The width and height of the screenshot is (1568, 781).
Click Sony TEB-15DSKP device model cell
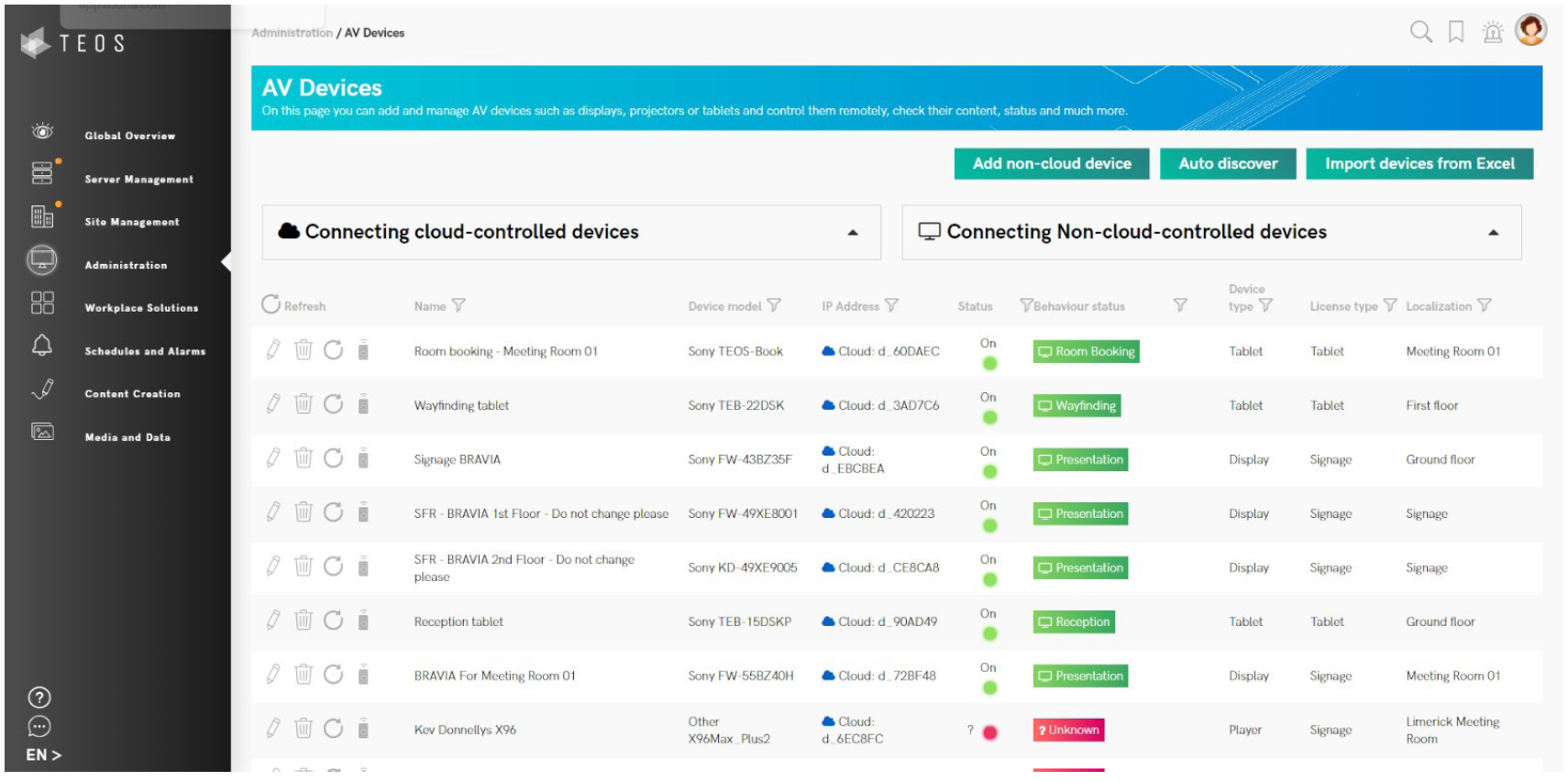click(739, 621)
